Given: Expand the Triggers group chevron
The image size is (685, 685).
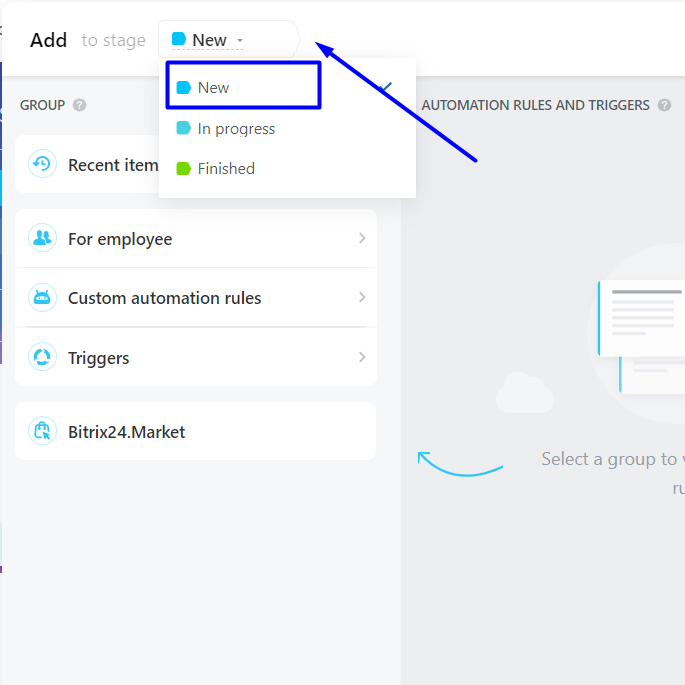Looking at the screenshot, I should coord(362,357).
